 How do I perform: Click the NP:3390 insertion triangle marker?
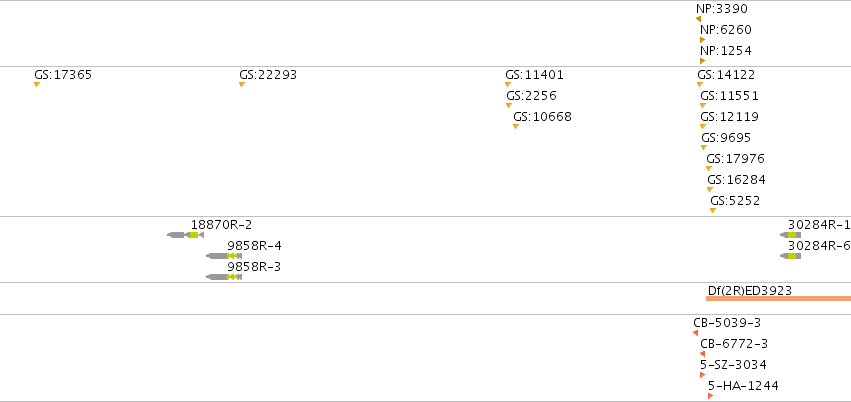tap(698, 19)
